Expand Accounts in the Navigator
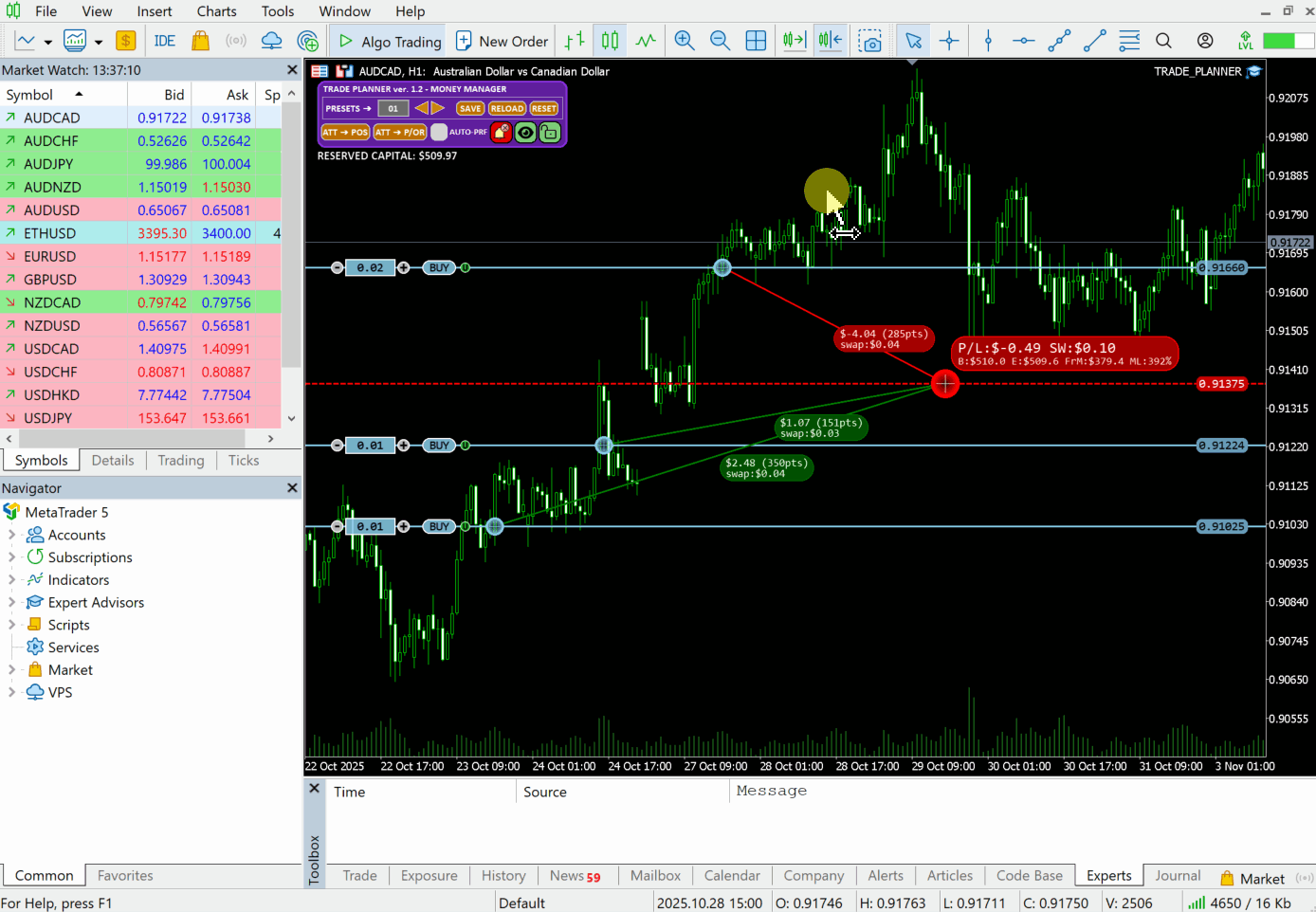This screenshot has height=912, width=1316. coord(11,535)
